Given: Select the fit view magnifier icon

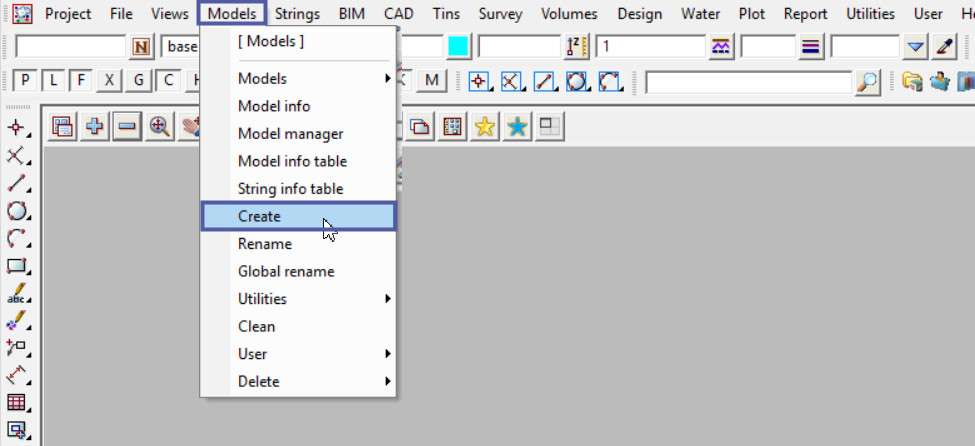Looking at the screenshot, I should [x=159, y=127].
